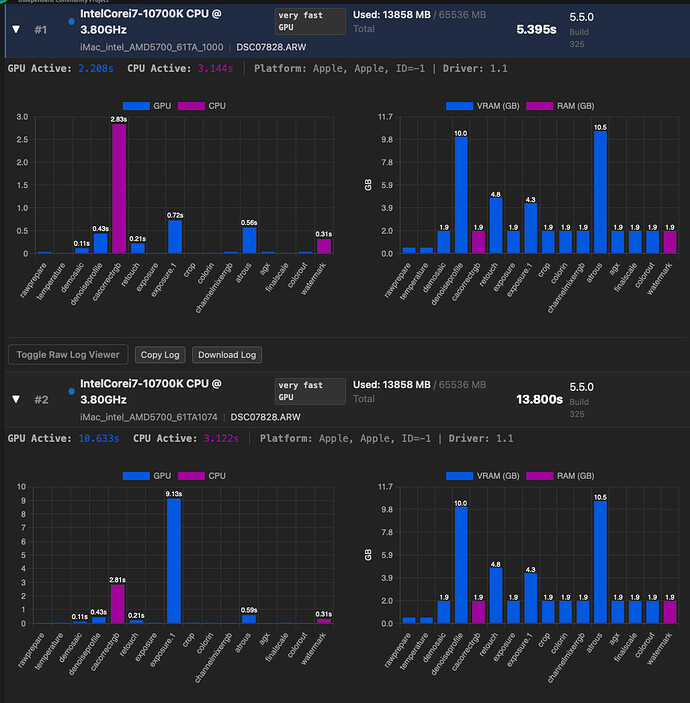This screenshot has width=690, height=703.
Task: Select the 10.0 denoiseprofile VRAM bar in entry #2
Action: point(461,565)
